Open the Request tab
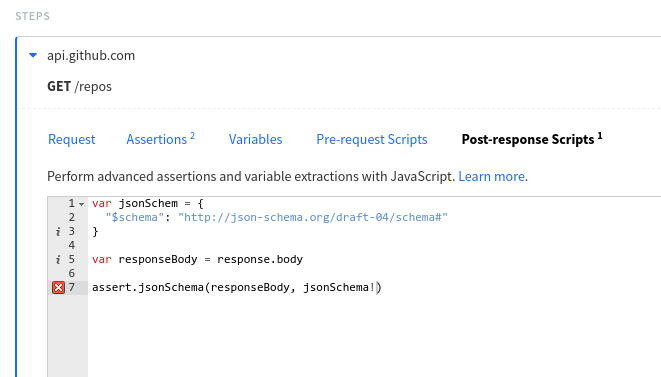The image size is (661, 377). (x=72, y=140)
